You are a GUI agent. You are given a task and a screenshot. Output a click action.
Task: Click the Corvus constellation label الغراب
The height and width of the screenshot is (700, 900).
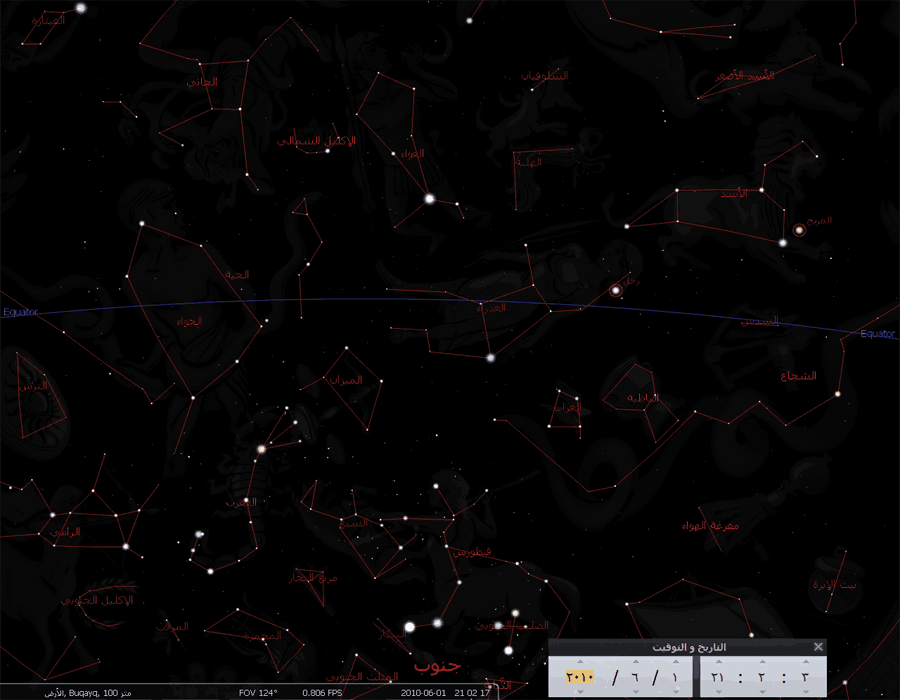(x=568, y=407)
